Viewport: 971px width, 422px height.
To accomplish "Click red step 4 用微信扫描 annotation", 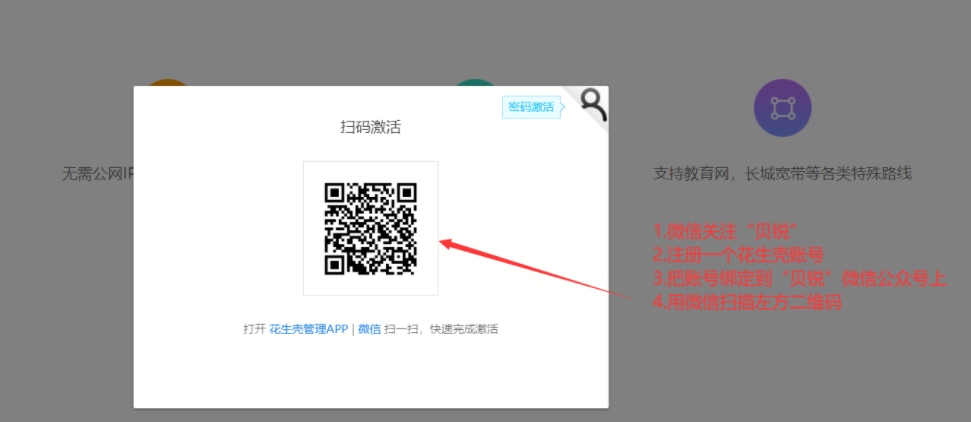I will [x=746, y=301].
